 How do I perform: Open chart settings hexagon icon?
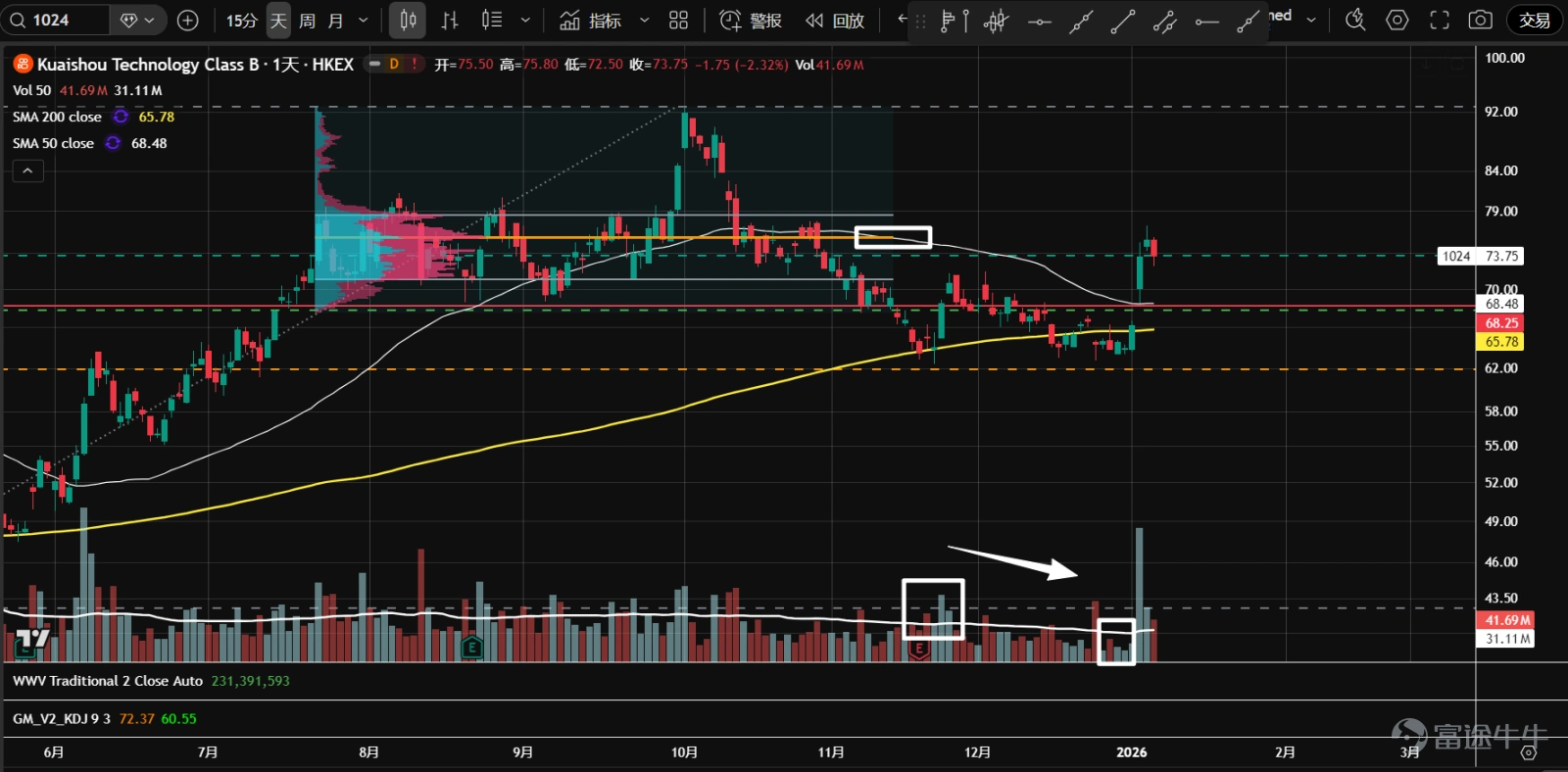point(1397,20)
